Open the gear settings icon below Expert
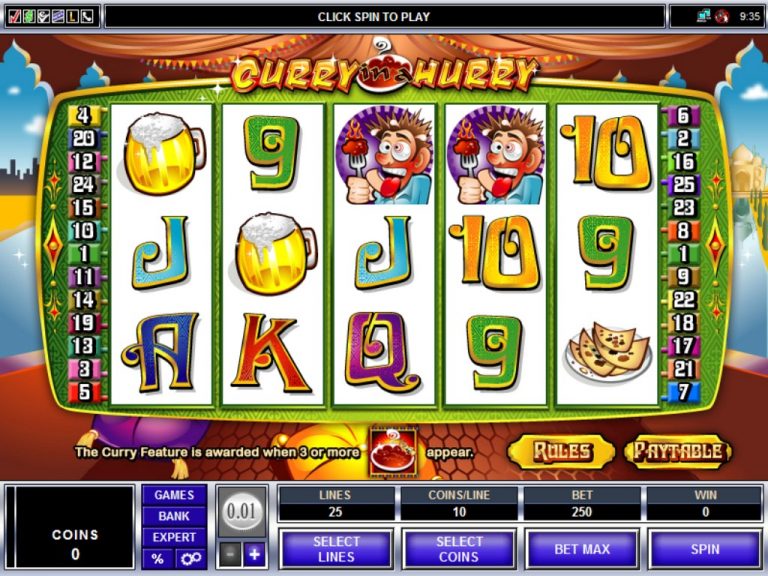This screenshot has width=768, height=576. [x=191, y=558]
